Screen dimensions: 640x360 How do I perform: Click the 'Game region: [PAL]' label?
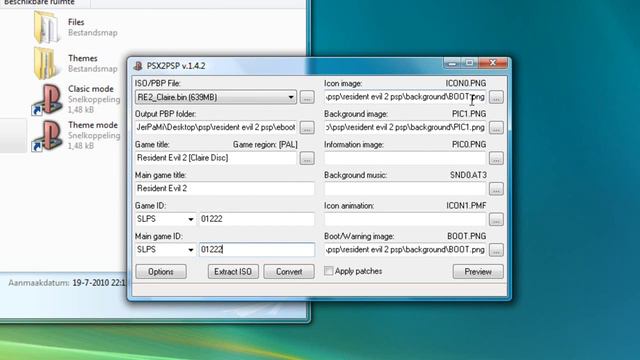coord(265,144)
